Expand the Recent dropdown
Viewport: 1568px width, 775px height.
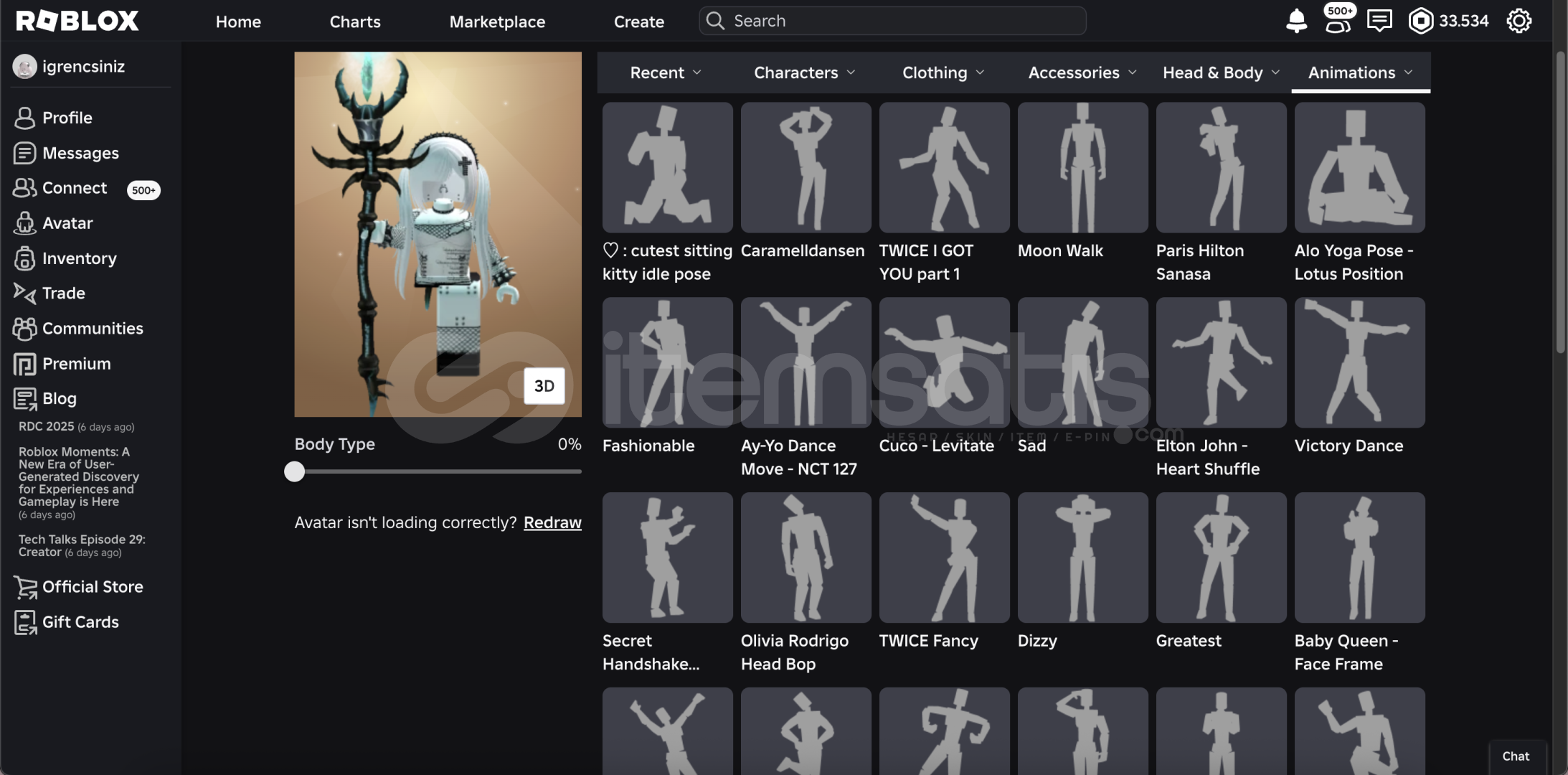(x=666, y=72)
